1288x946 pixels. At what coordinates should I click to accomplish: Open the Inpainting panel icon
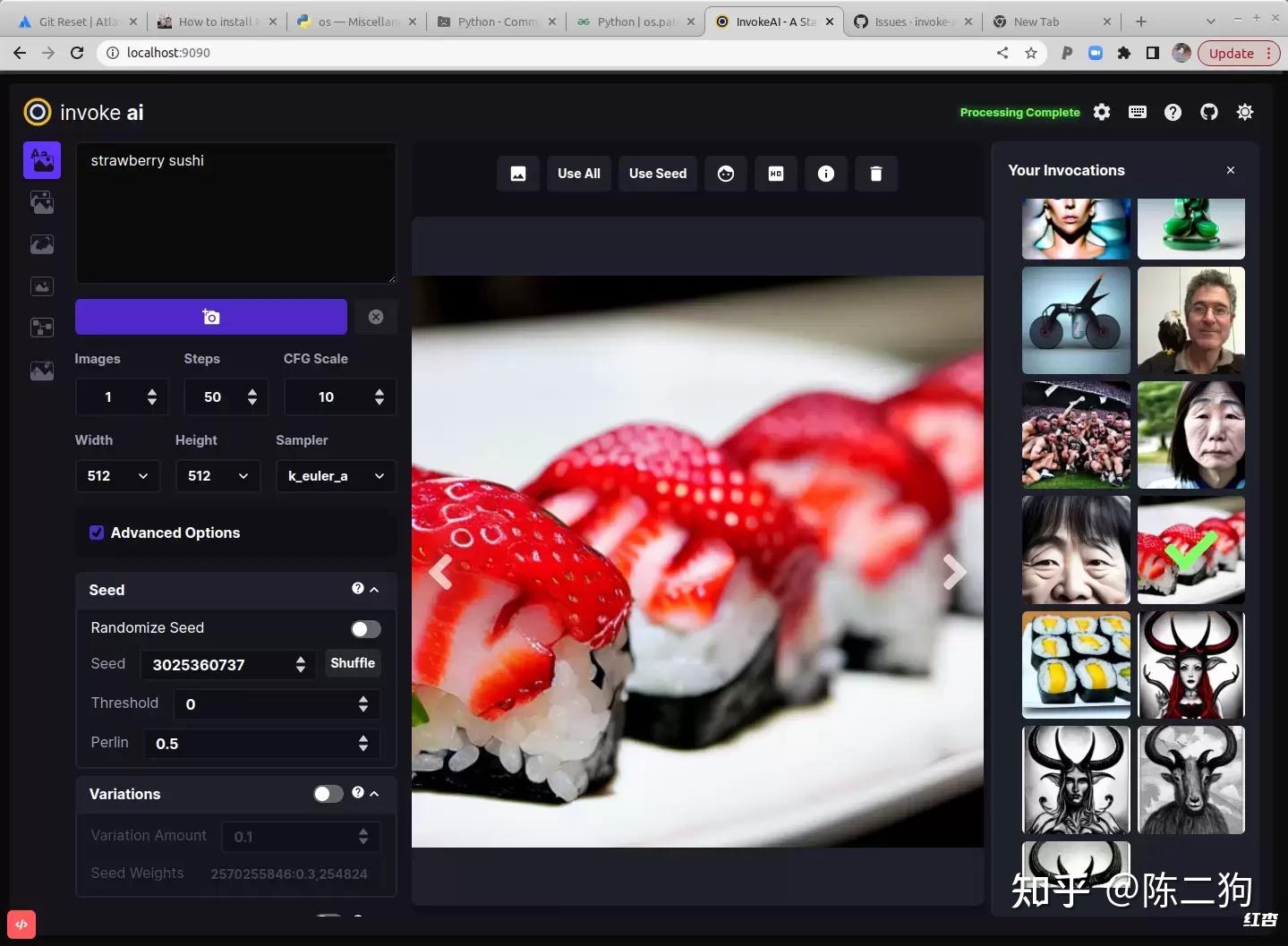[x=41, y=244]
